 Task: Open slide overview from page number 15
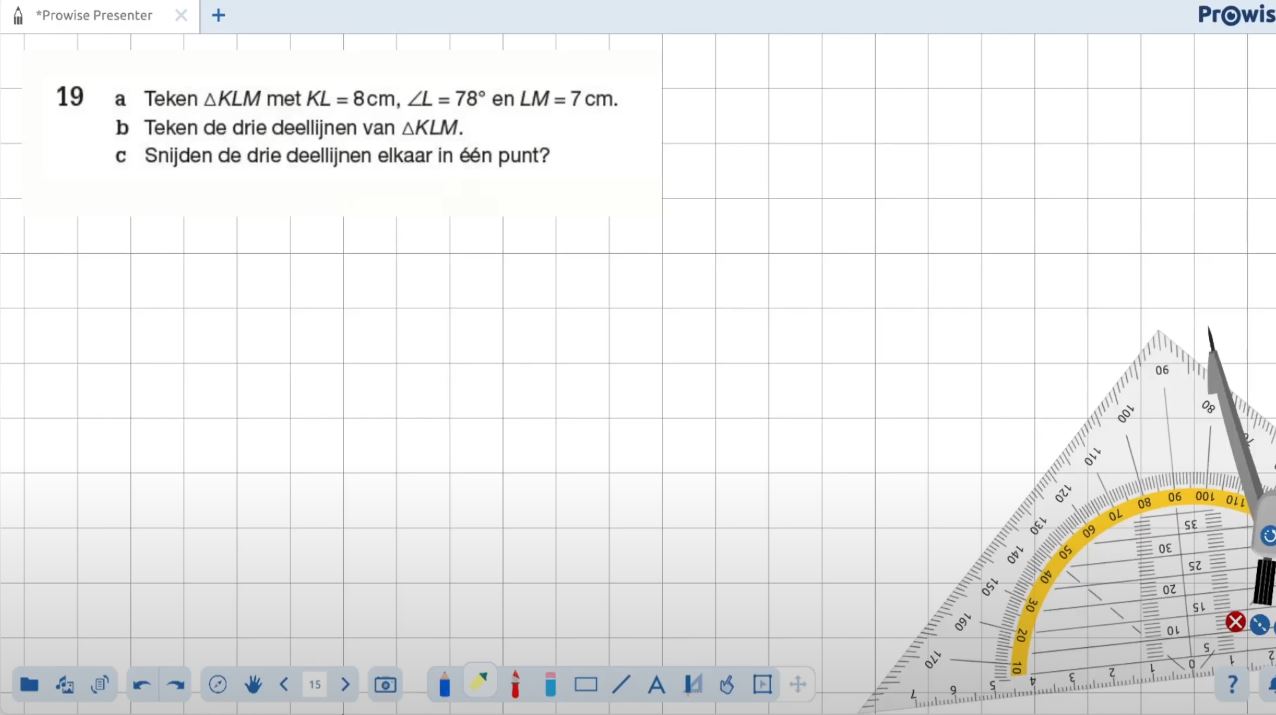pos(314,685)
